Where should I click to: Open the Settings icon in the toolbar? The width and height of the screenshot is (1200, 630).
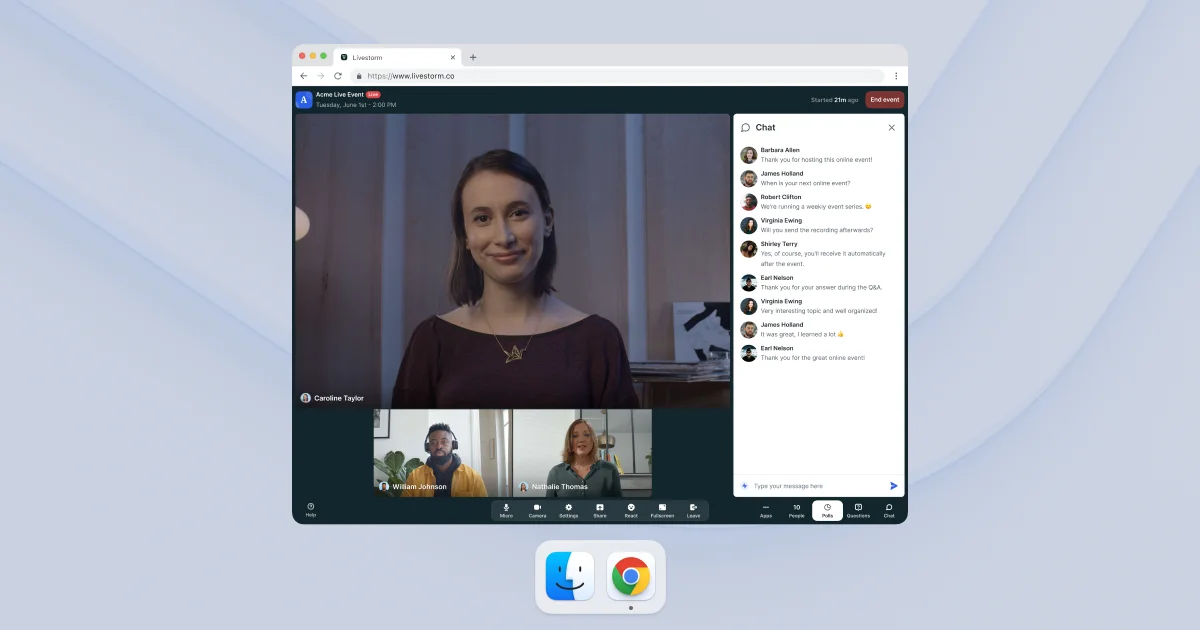pyautogui.click(x=568, y=510)
